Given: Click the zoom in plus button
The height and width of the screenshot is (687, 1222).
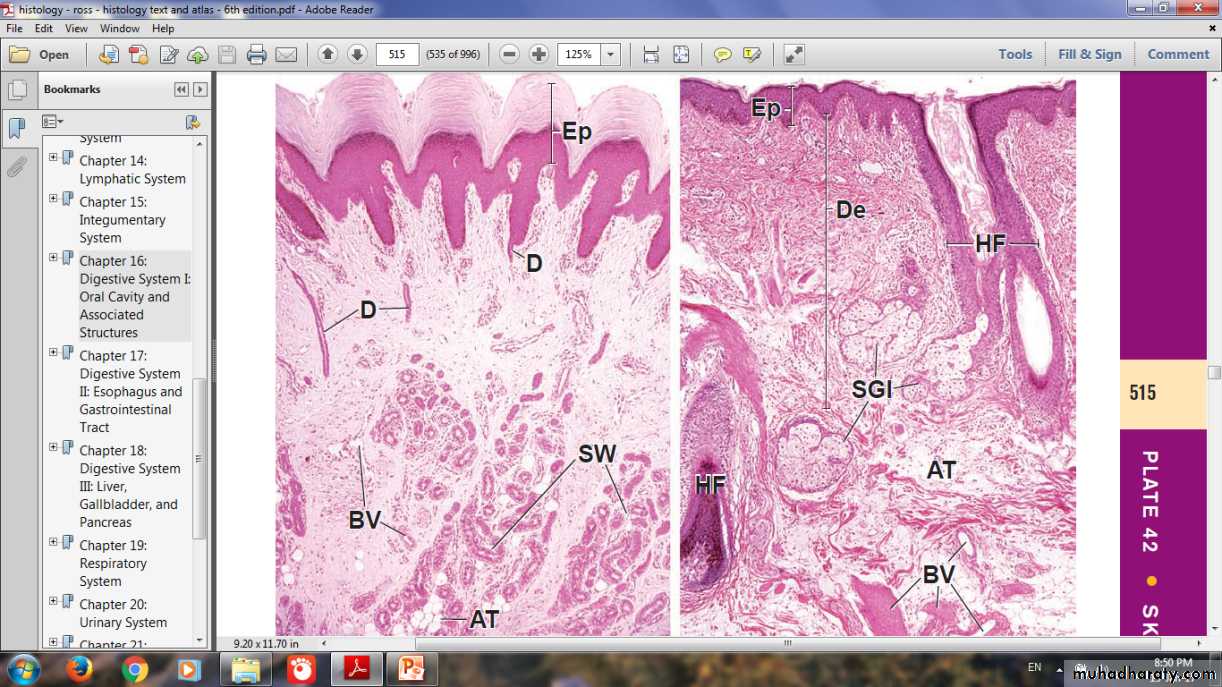Looking at the screenshot, I should pyautogui.click(x=539, y=54).
